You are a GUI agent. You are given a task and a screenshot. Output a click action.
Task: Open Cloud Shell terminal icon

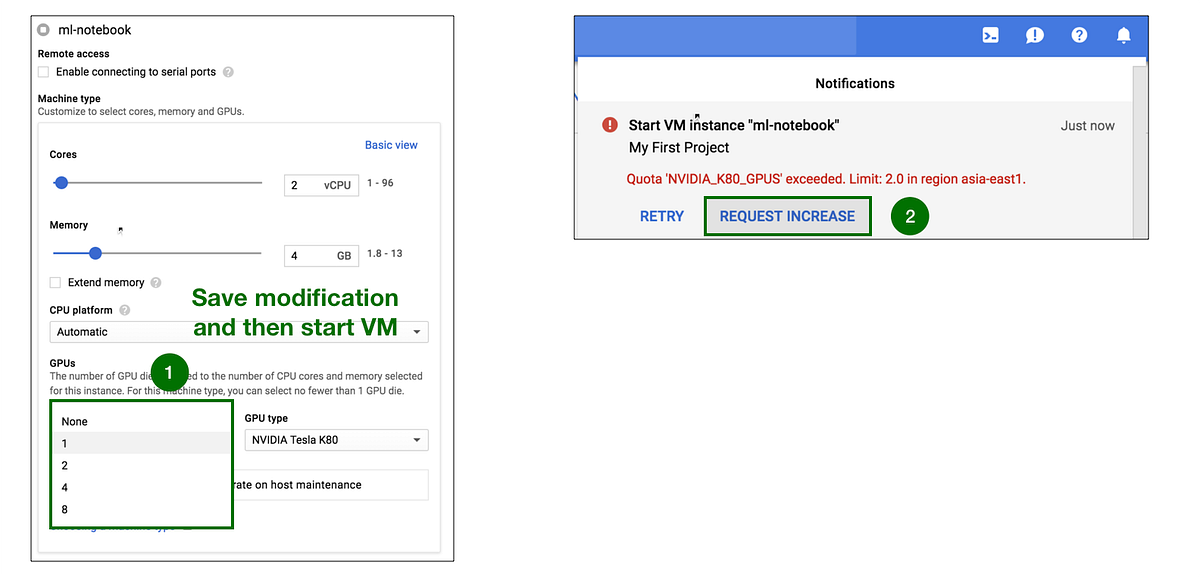[990, 35]
